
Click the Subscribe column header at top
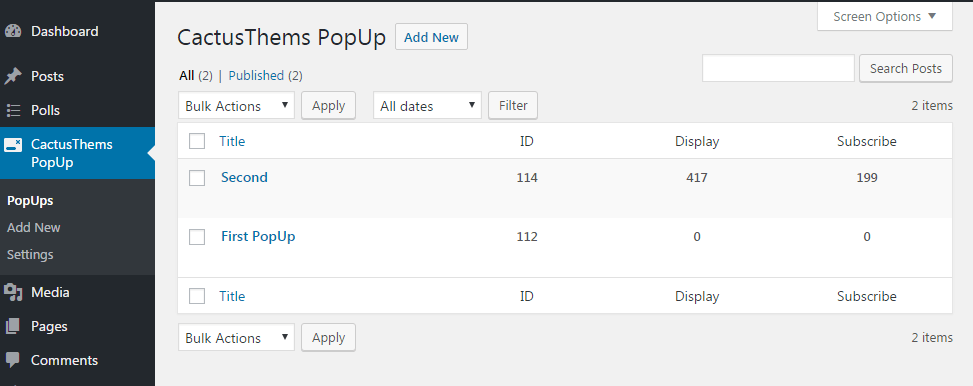pyautogui.click(x=866, y=141)
